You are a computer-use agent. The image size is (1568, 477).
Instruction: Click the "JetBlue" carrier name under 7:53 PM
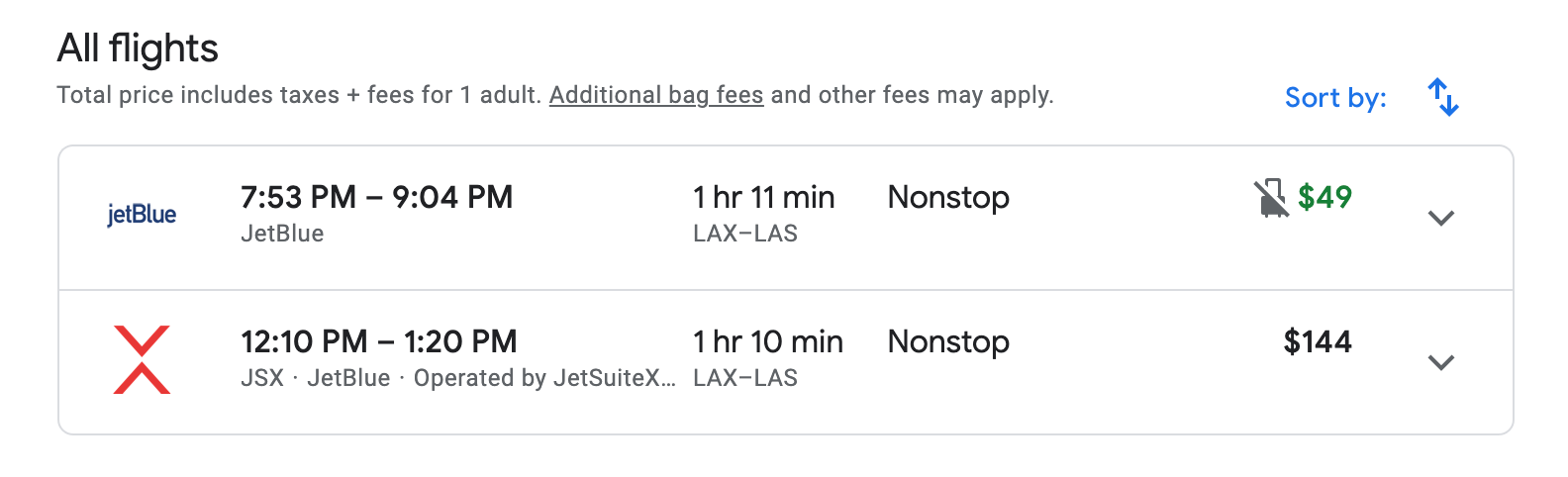282,235
